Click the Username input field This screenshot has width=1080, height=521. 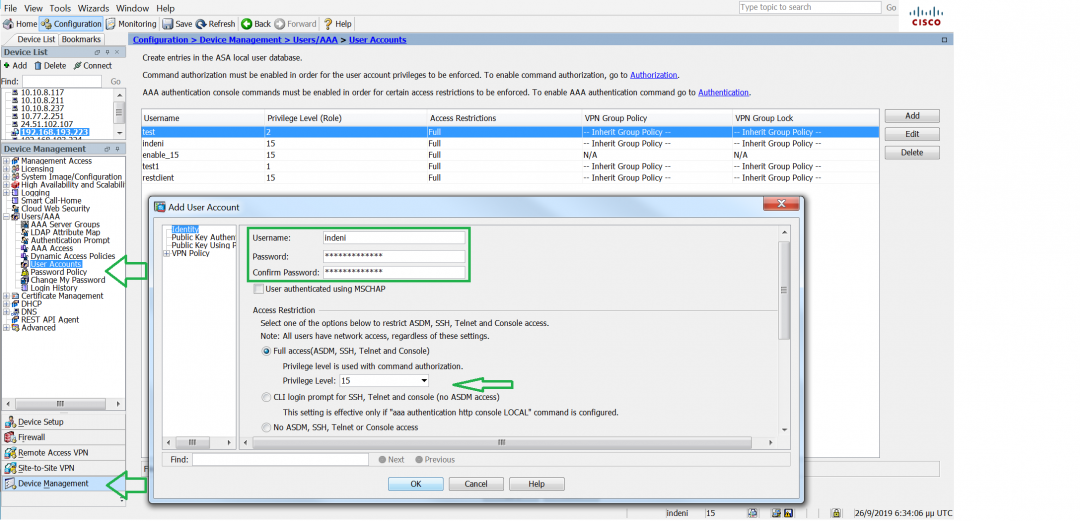pos(394,238)
